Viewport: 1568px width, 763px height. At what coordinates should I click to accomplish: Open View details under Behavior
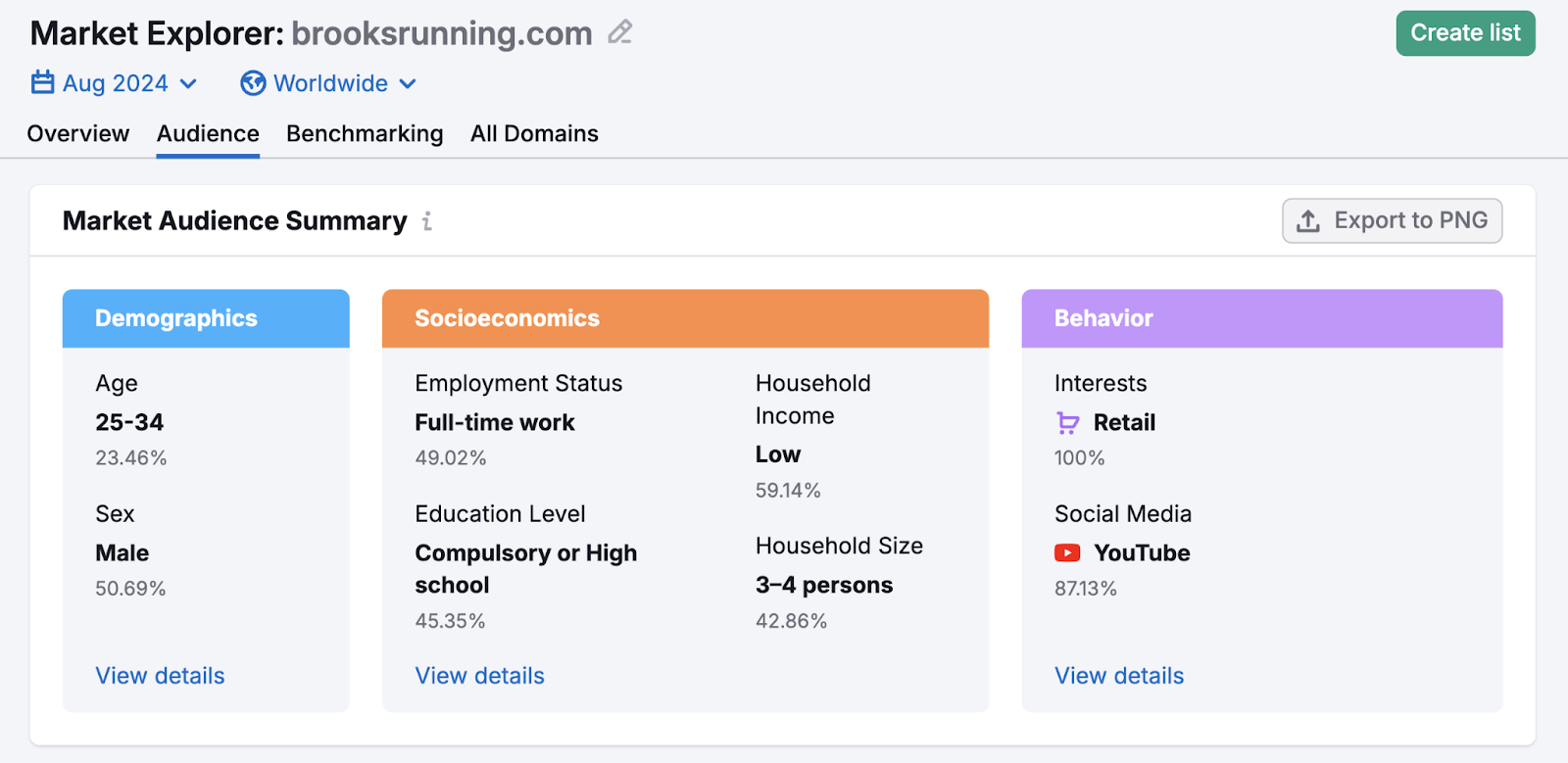1119,676
